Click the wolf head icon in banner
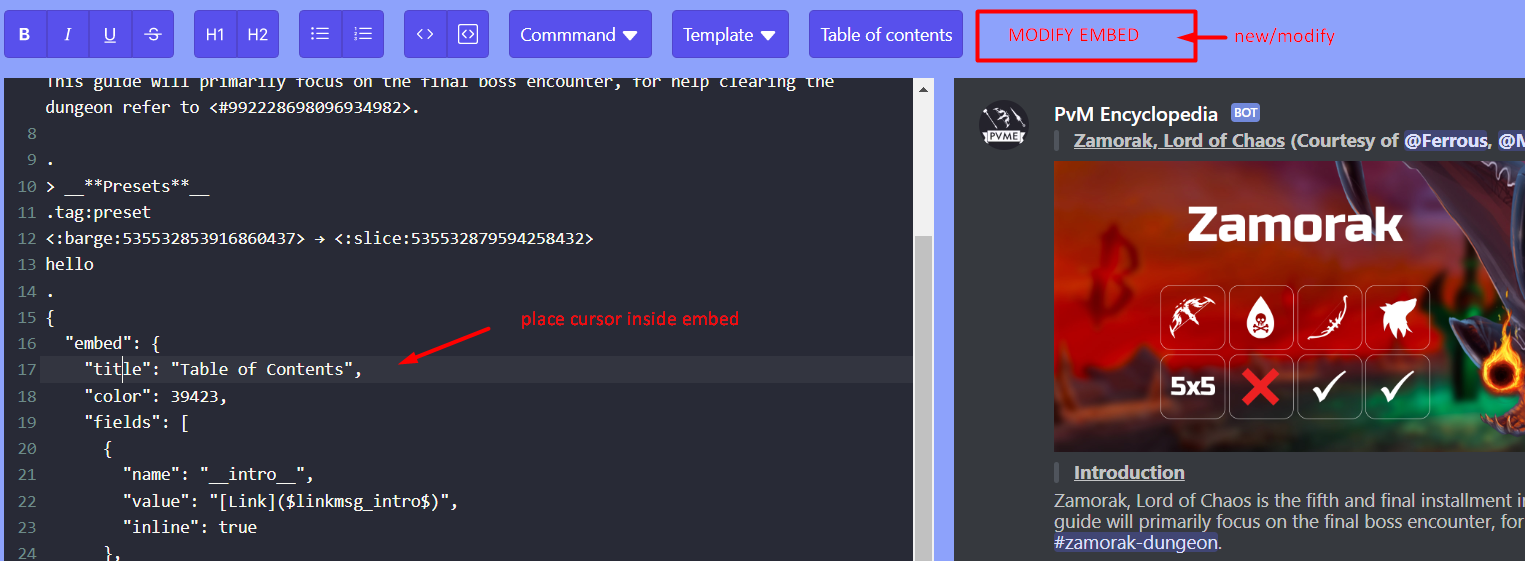1525x561 pixels. point(1397,317)
